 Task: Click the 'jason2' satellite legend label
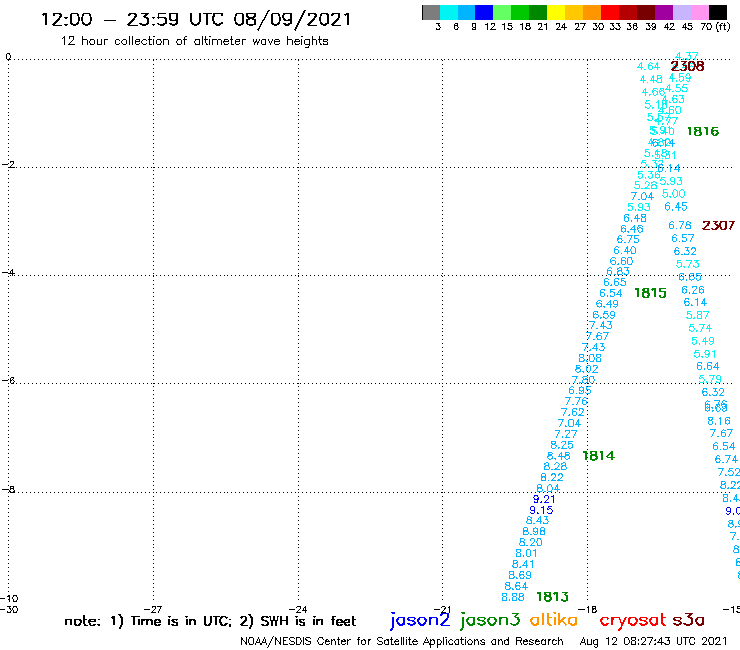coord(420,620)
